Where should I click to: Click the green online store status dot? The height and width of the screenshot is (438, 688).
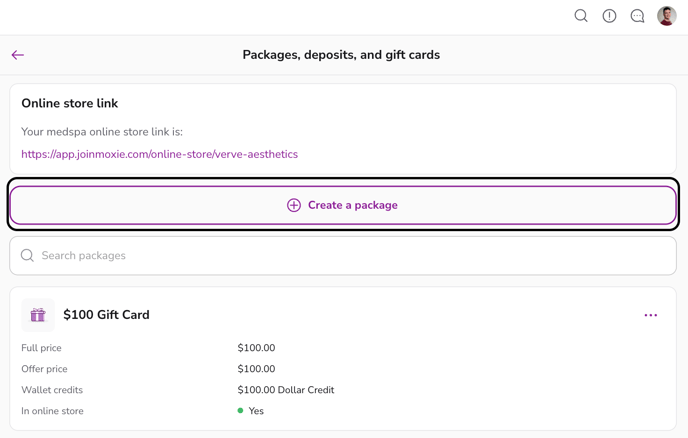coord(241,411)
